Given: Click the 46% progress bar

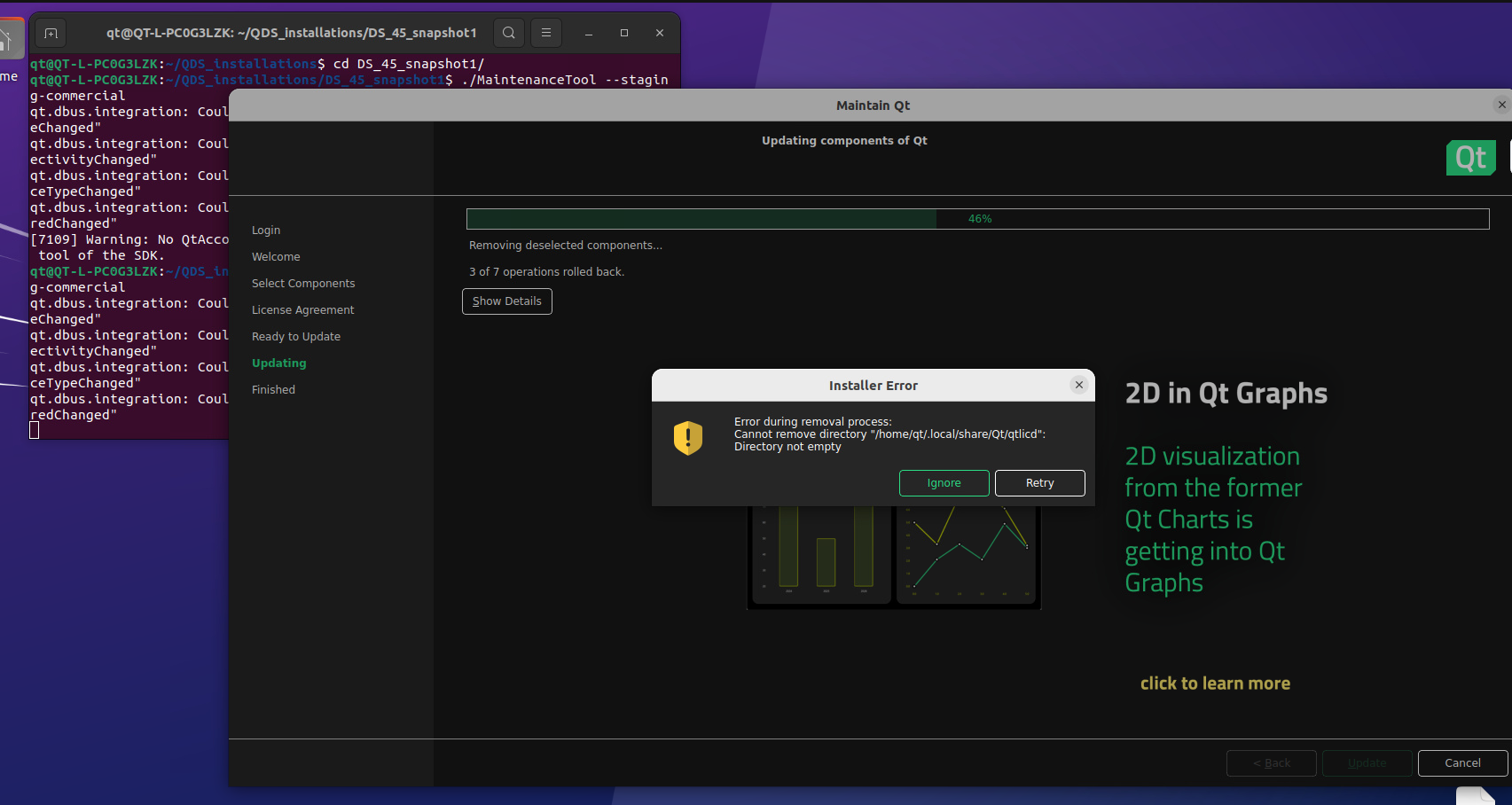Looking at the screenshot, I should point(977,219).
